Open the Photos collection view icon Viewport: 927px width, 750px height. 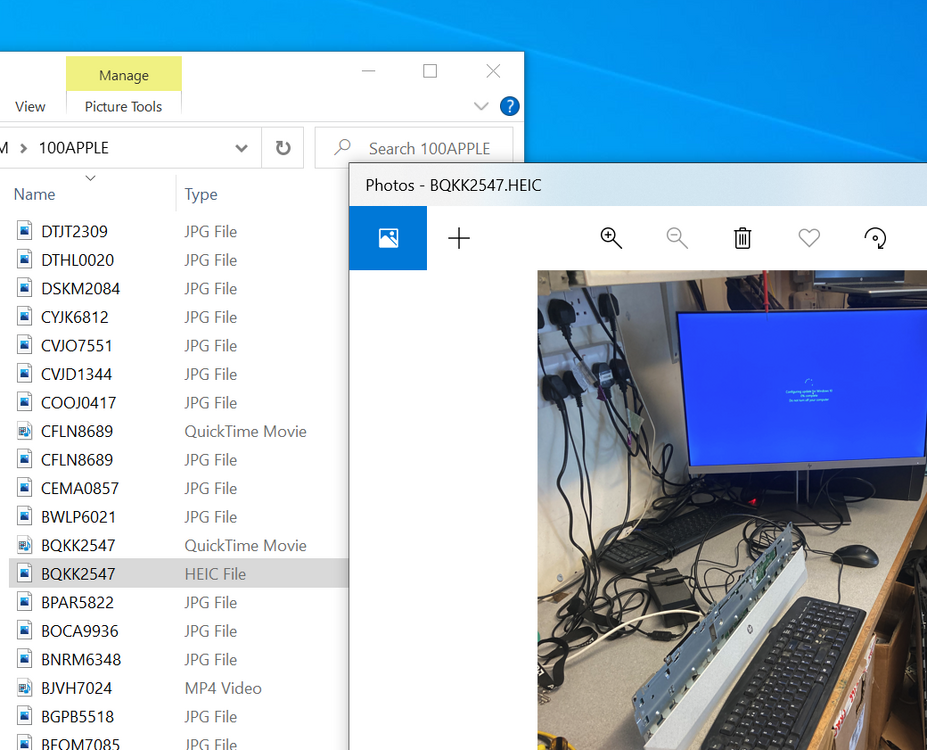pyautogui.click(x=388, y=238)
